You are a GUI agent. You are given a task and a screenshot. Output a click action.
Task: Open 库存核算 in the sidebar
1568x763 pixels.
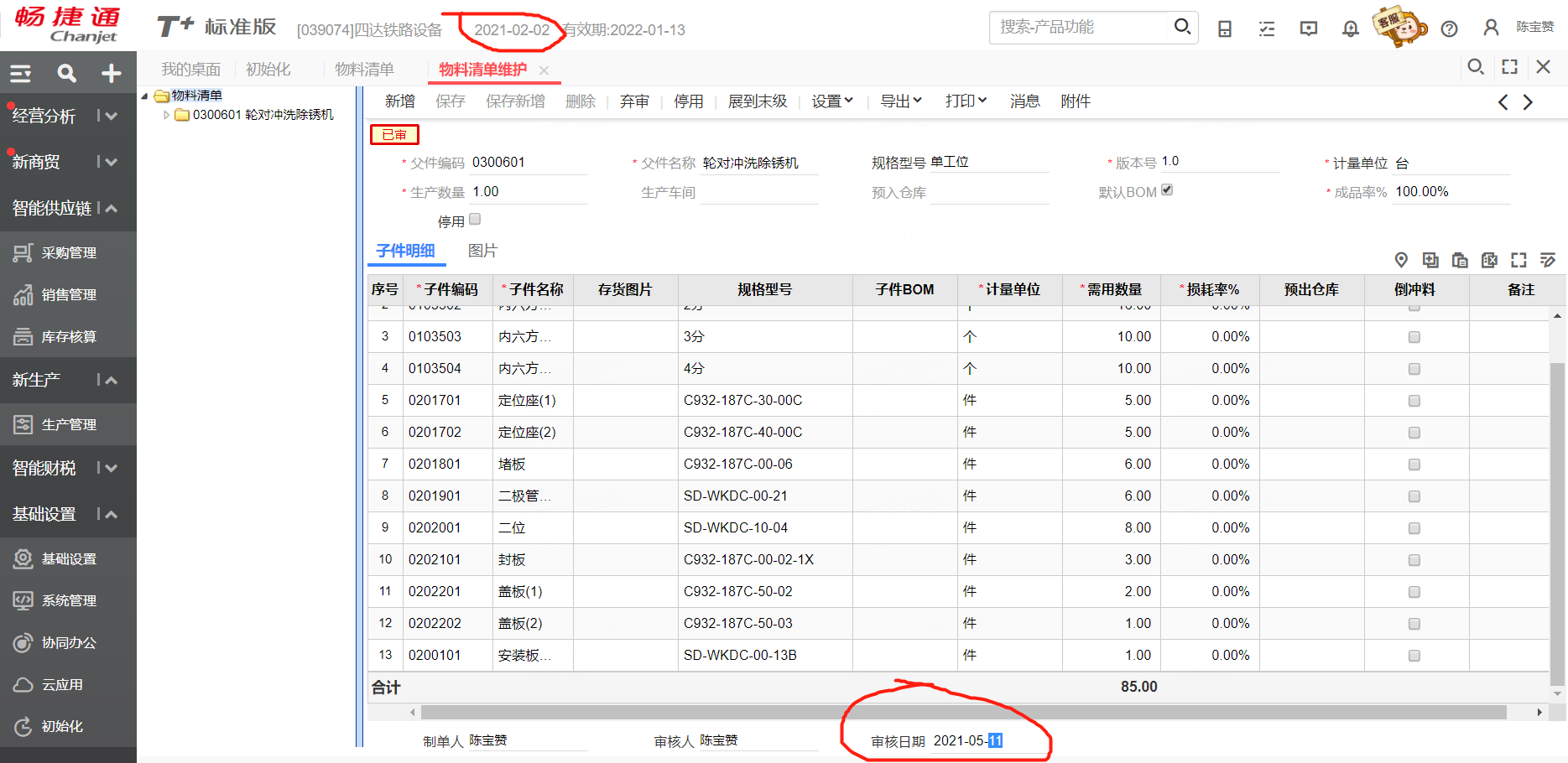68,336
